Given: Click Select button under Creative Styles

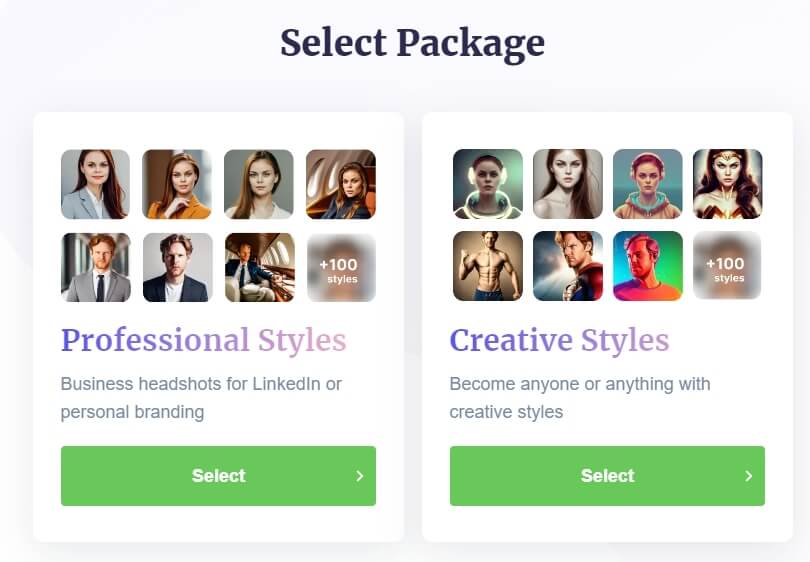Looking at the screenshot, I should [607, 476].
